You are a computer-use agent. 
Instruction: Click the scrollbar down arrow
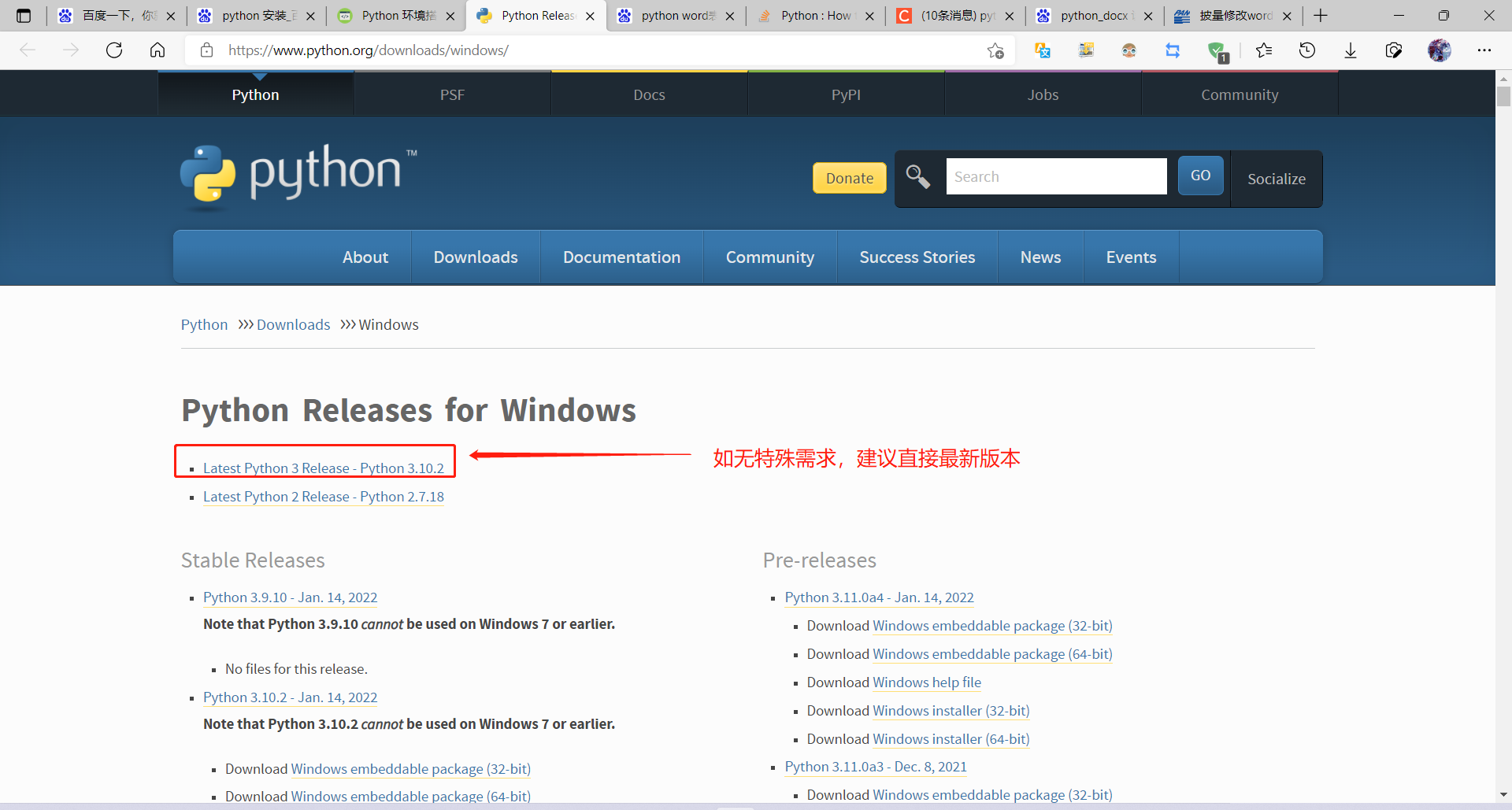(1503, 794)
